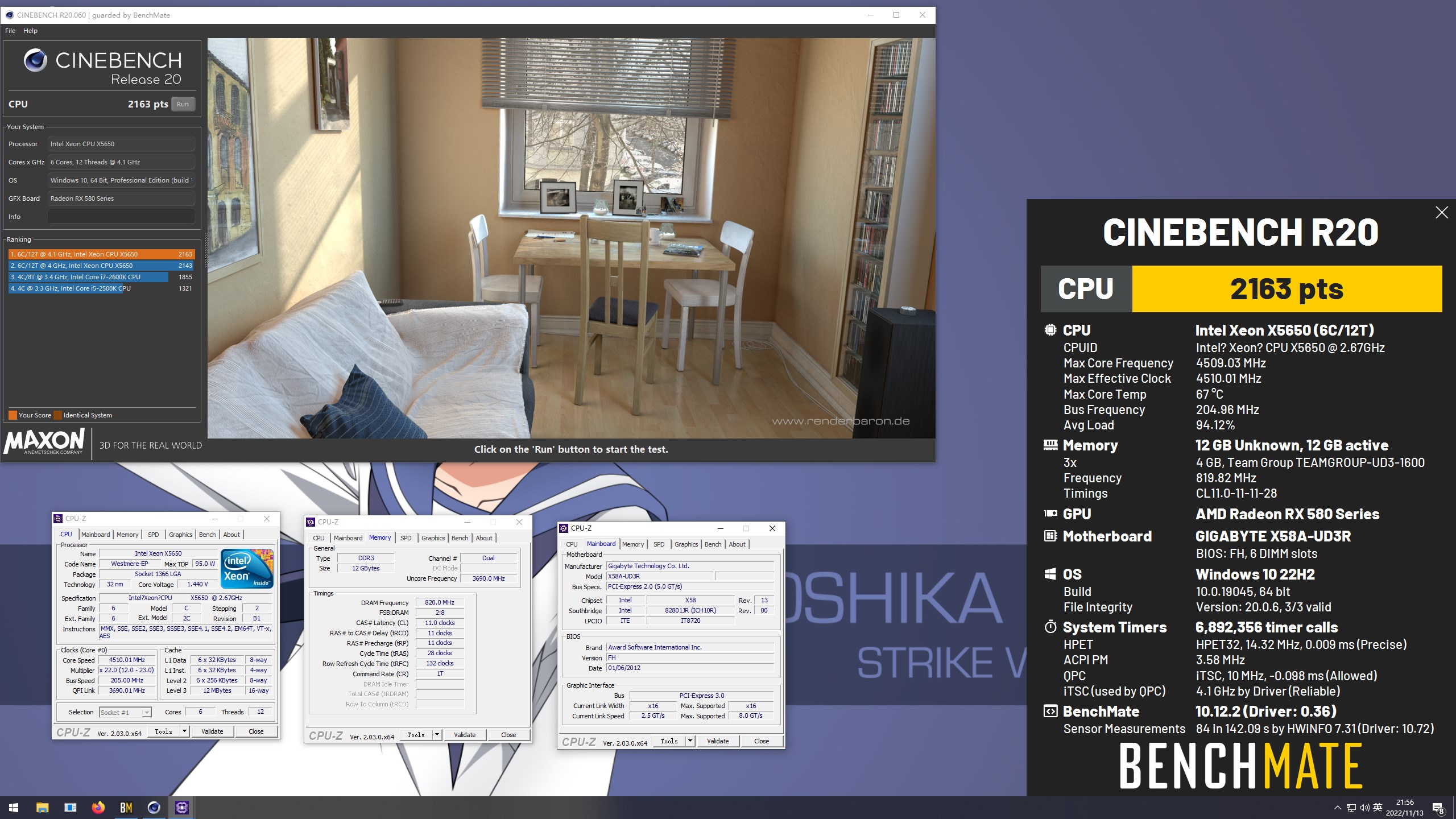Click the CPU-Z title icon of the Mainboard window
Screen dimensions: 1456x819
[x=564, y=528]
